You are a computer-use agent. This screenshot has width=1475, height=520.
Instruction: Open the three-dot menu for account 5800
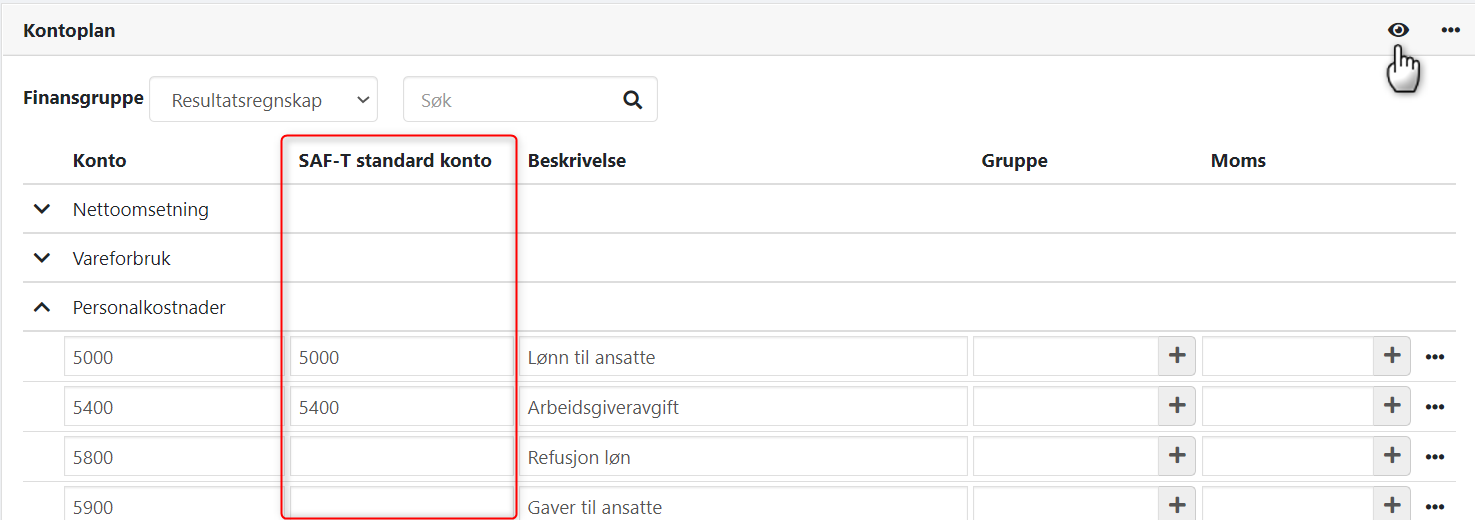[x=1435, y=457]
